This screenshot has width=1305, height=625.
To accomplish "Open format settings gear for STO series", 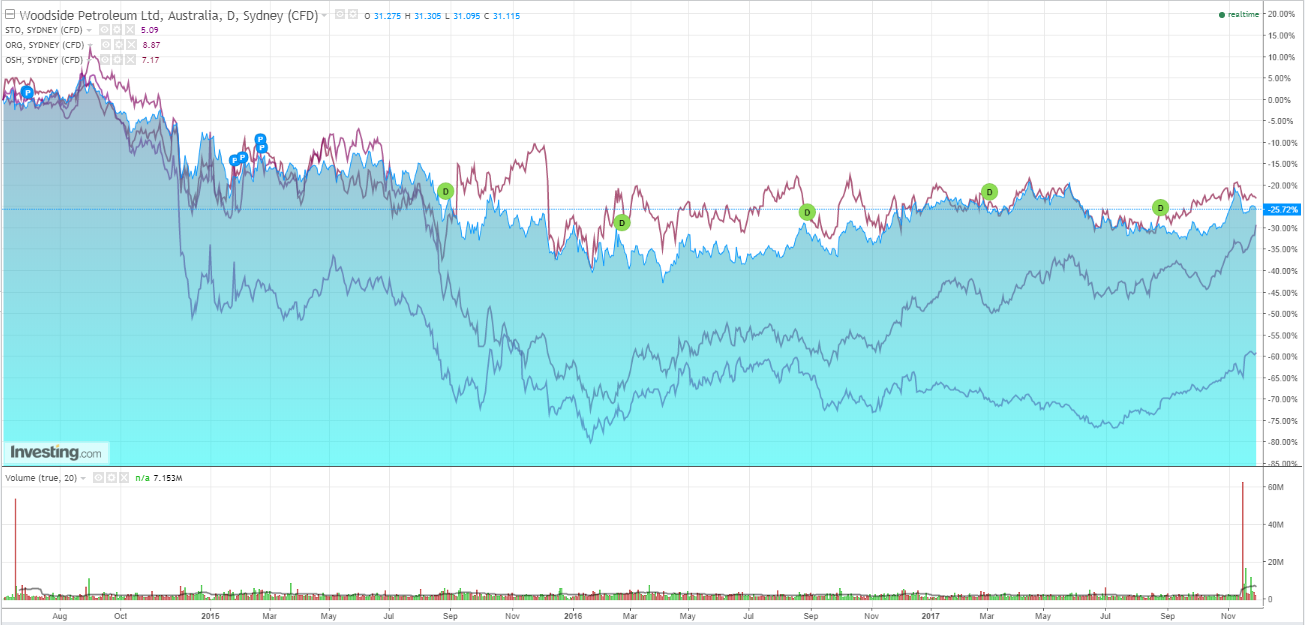I will pyautogui.click(x=117, y=30).
